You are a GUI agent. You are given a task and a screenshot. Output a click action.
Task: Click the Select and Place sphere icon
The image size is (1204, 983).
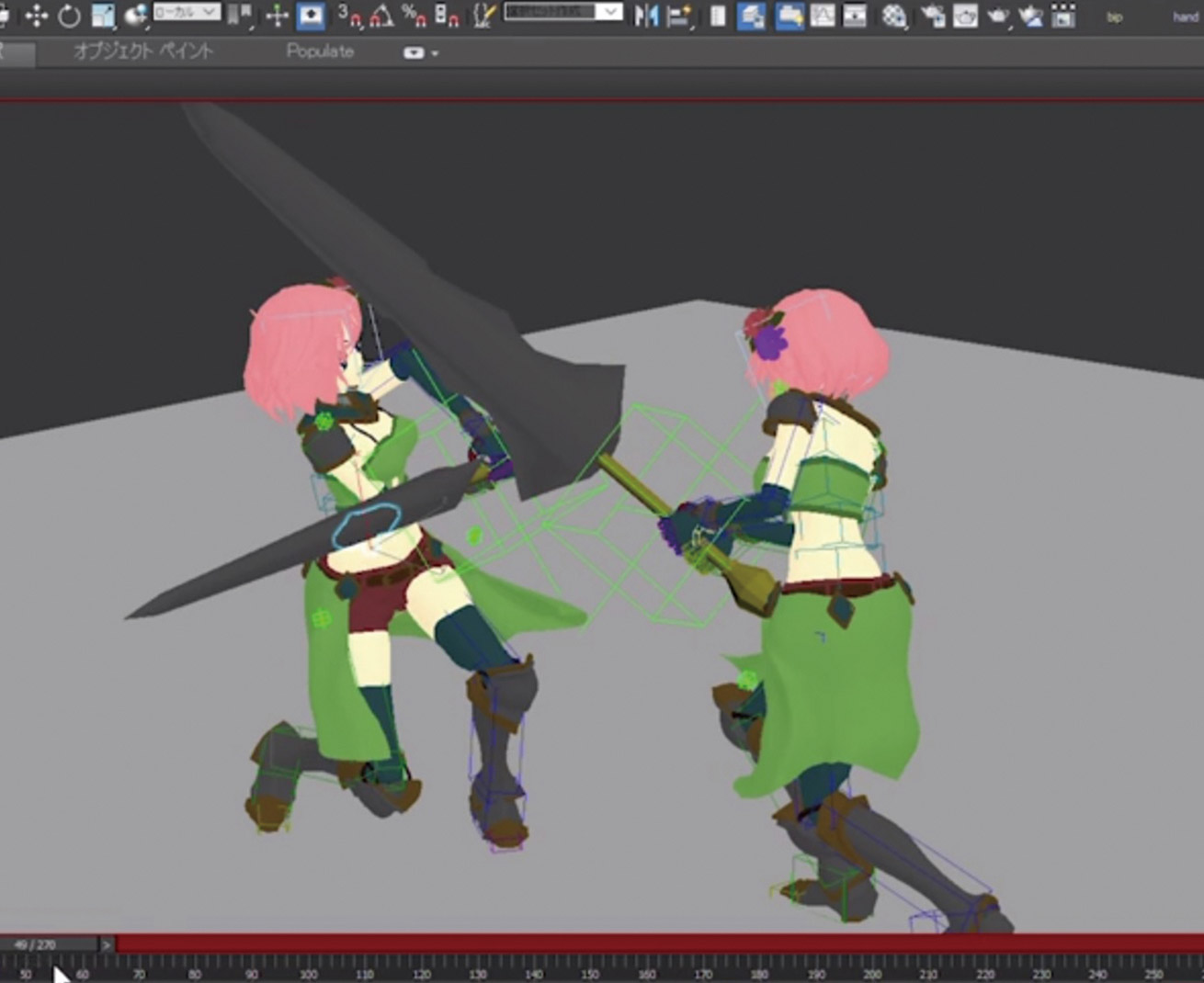(x=135, y=16)
